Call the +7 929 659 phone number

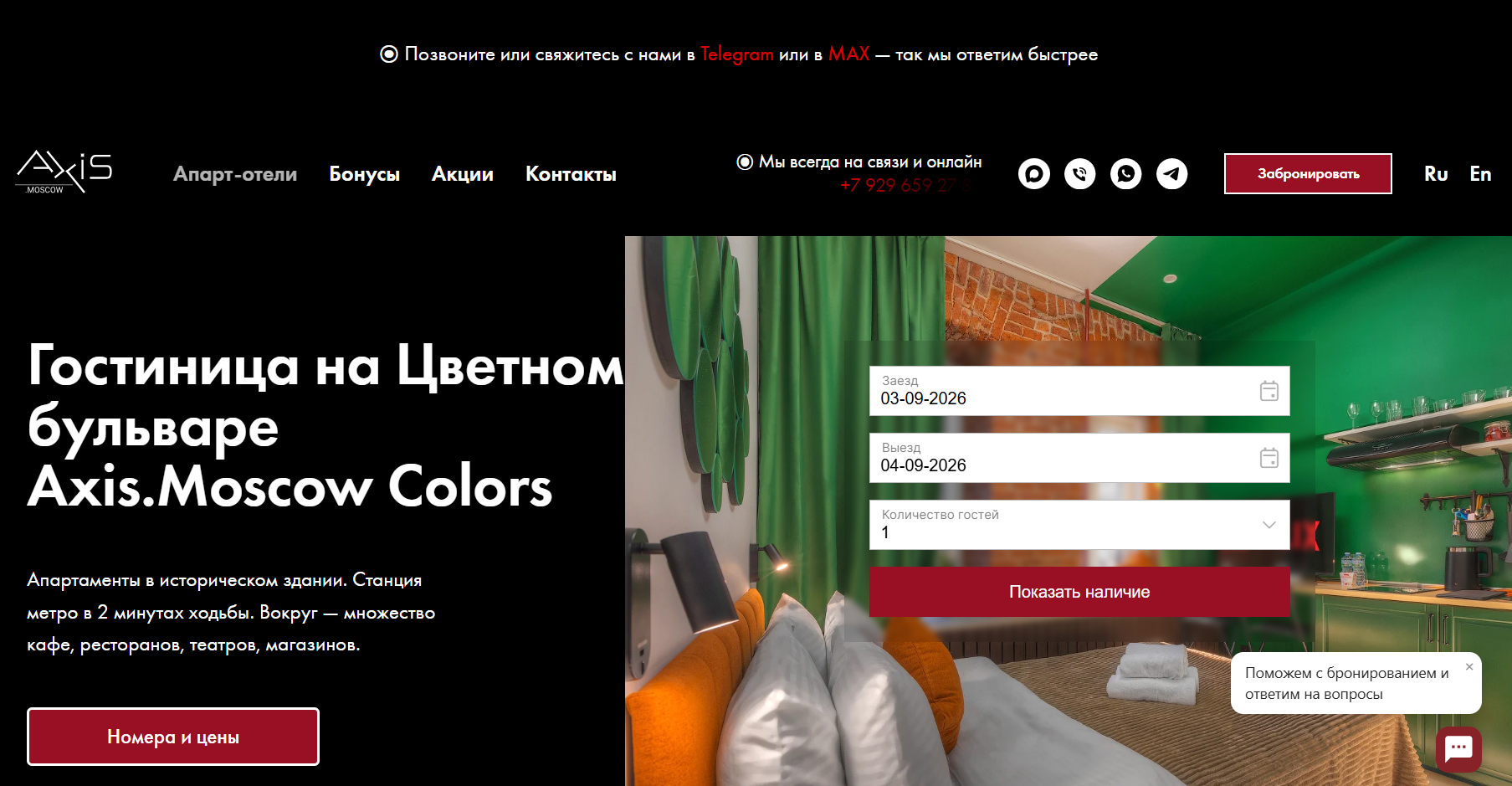tap(907, 185)
